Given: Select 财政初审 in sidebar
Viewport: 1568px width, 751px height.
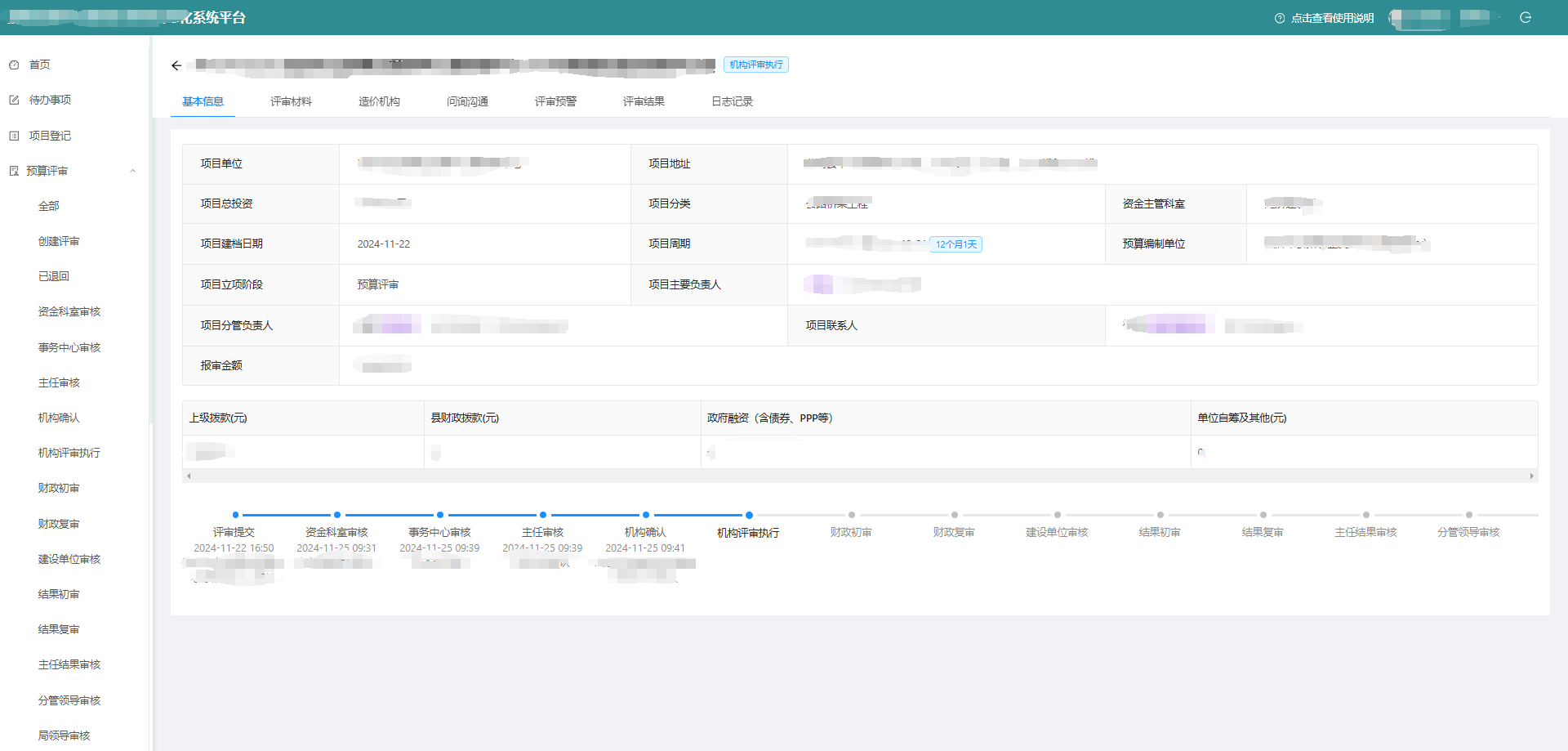Looking at the screenshot, I should pos(59,488).
